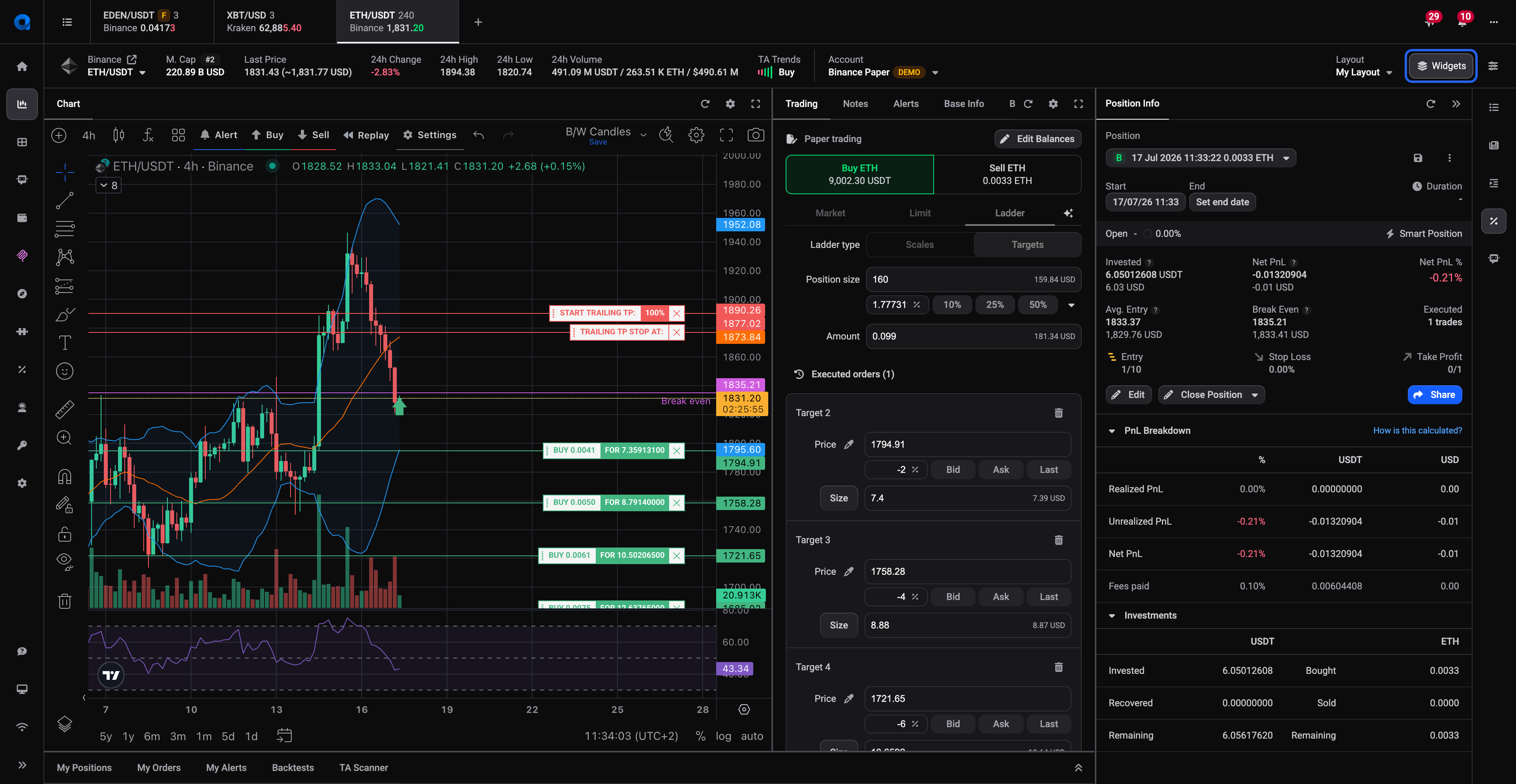Image resolution: width=1516 pixels, height=784 pixels.
Task: Remove drawings with trash can tool
Action: (x=65, y=600)
